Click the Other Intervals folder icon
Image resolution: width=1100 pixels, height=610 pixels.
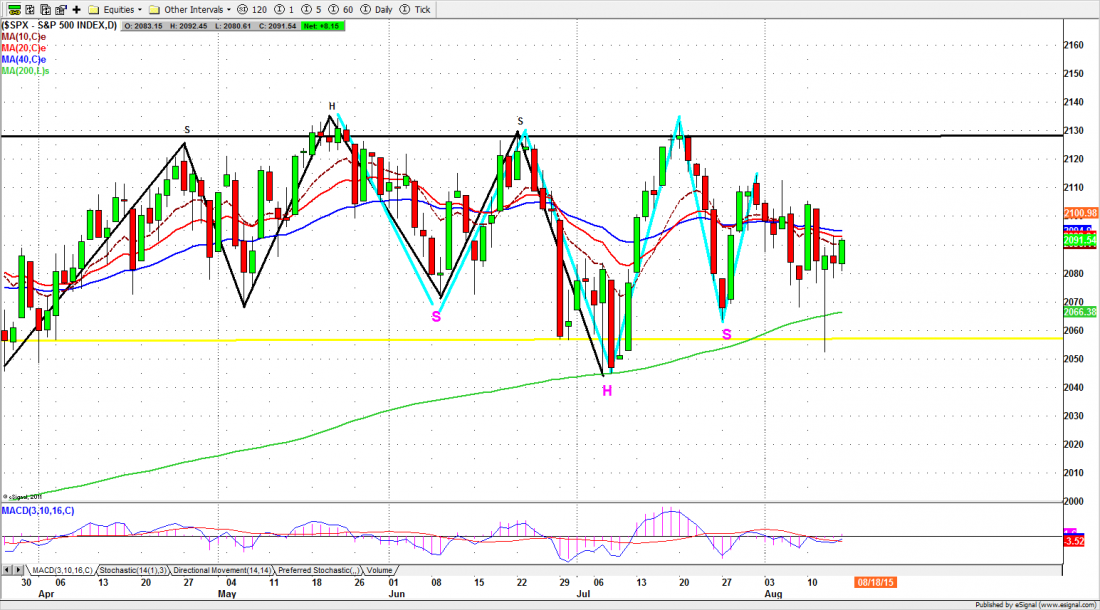coord(156,8)
